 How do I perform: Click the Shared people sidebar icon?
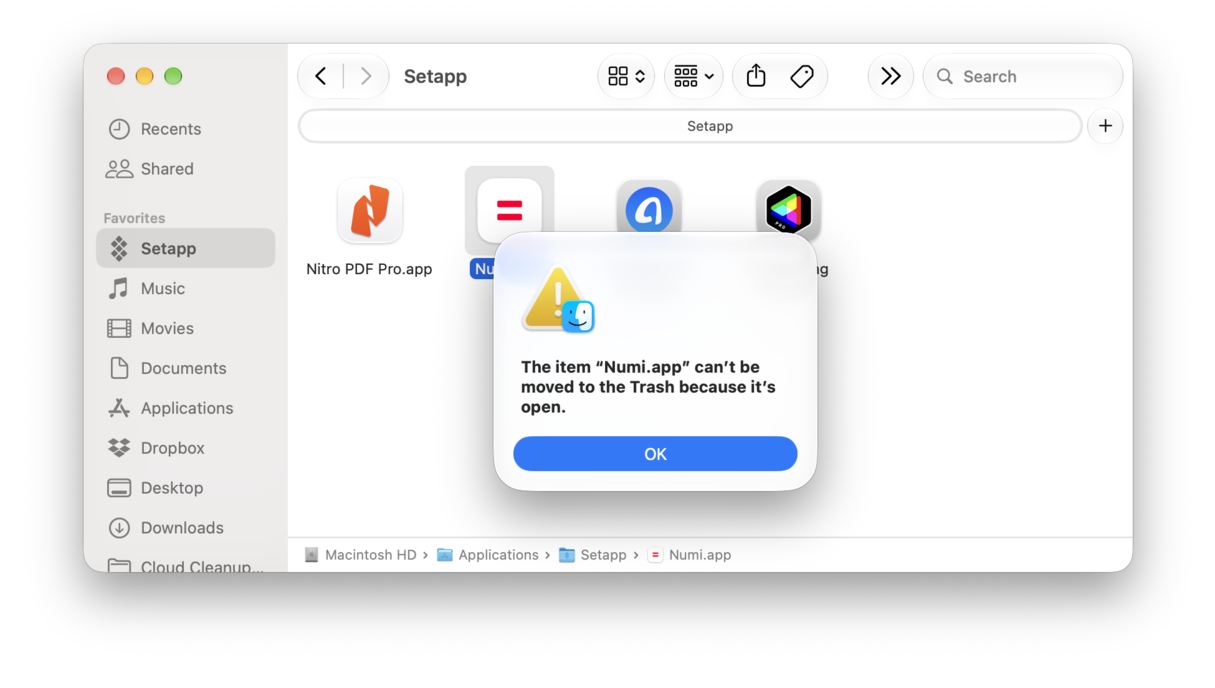(x=119, y=169)
